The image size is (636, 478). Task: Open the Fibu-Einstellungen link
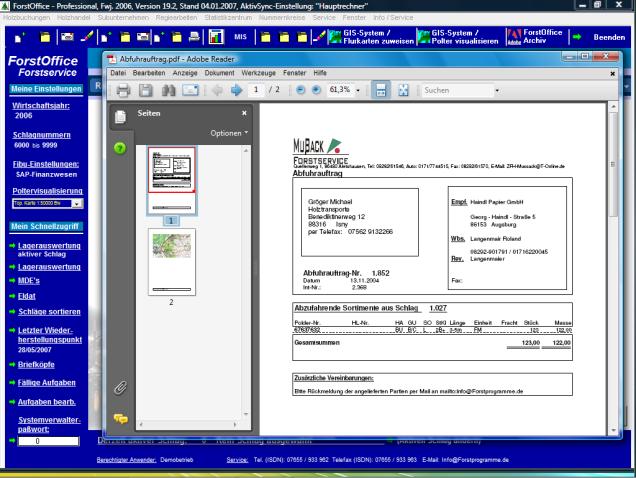(46, 164)
